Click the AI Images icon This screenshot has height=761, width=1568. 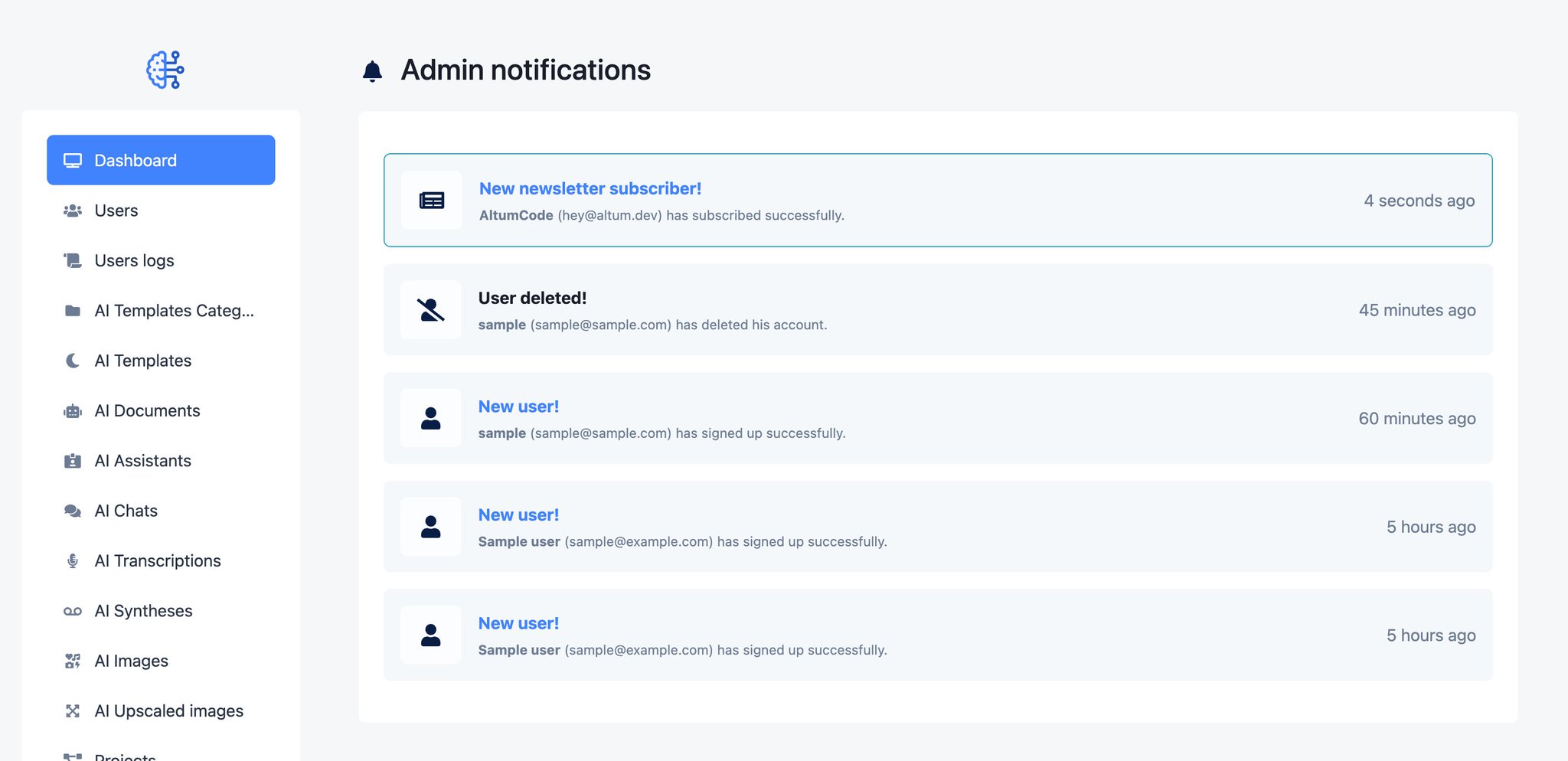(x=73, y=661)
